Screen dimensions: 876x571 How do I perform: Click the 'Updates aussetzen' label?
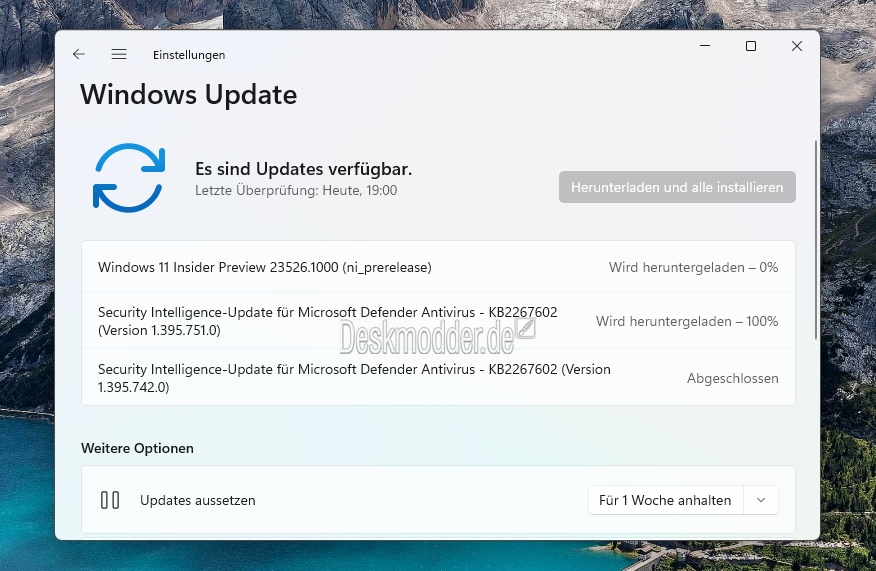(198, 500)
